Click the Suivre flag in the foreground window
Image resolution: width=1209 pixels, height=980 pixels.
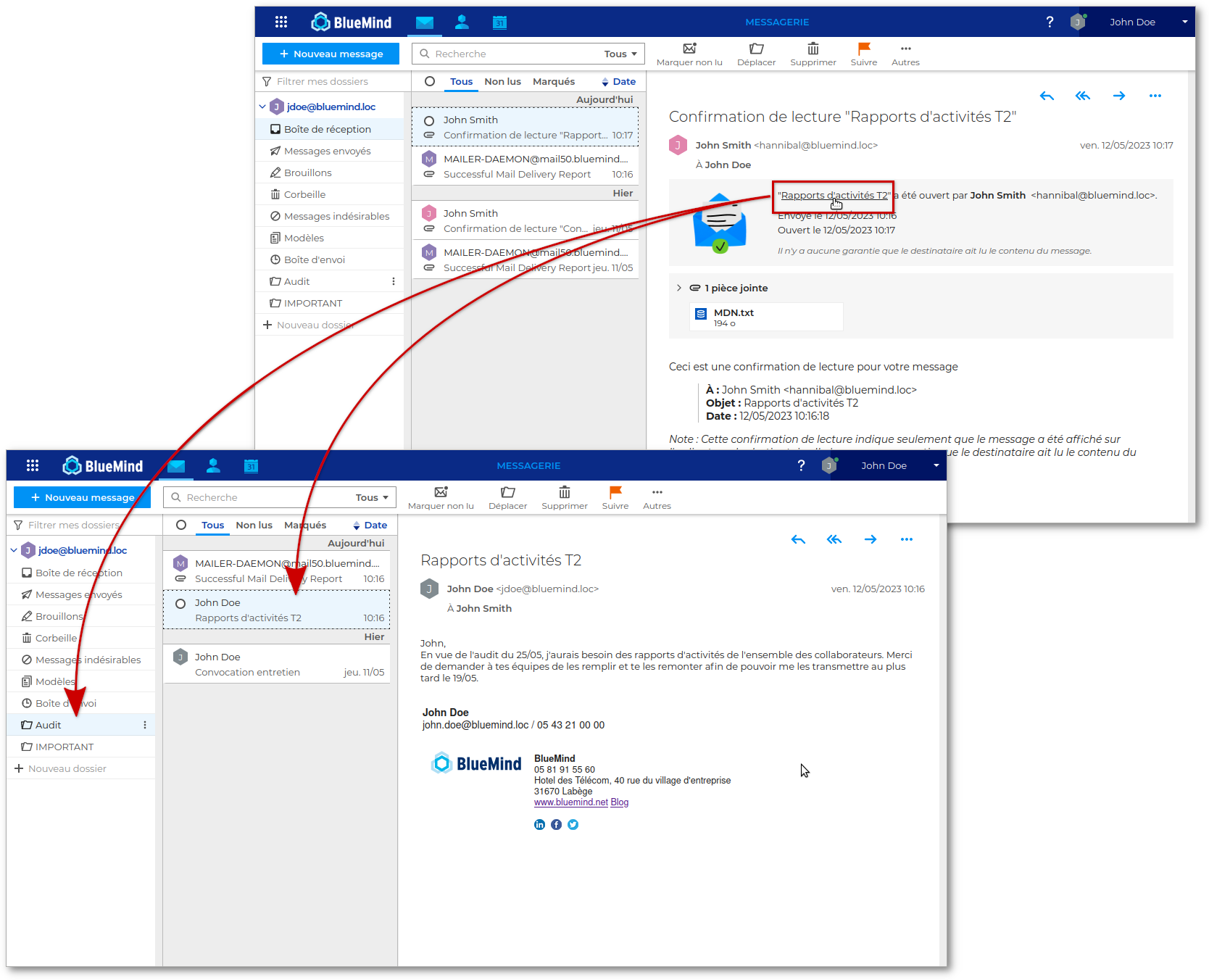(615, 498)
